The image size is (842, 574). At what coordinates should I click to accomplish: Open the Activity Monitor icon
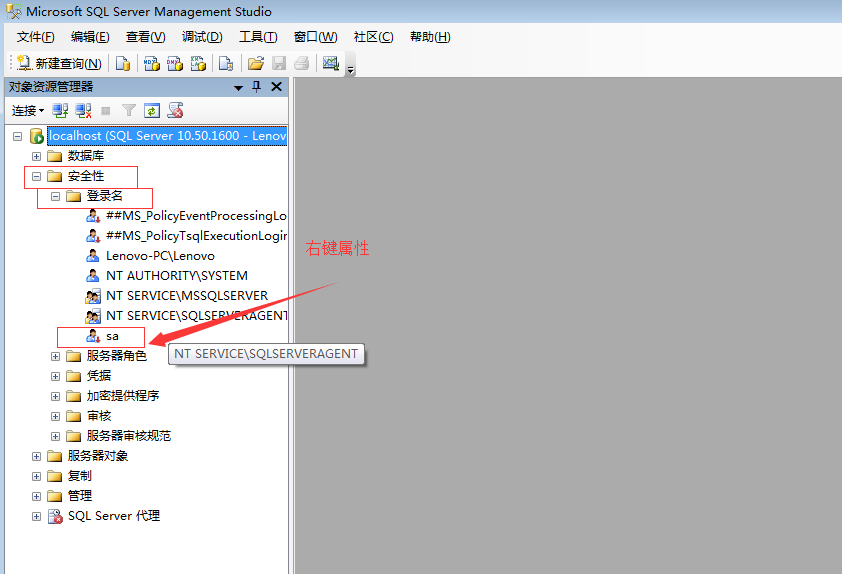(330, 63)
